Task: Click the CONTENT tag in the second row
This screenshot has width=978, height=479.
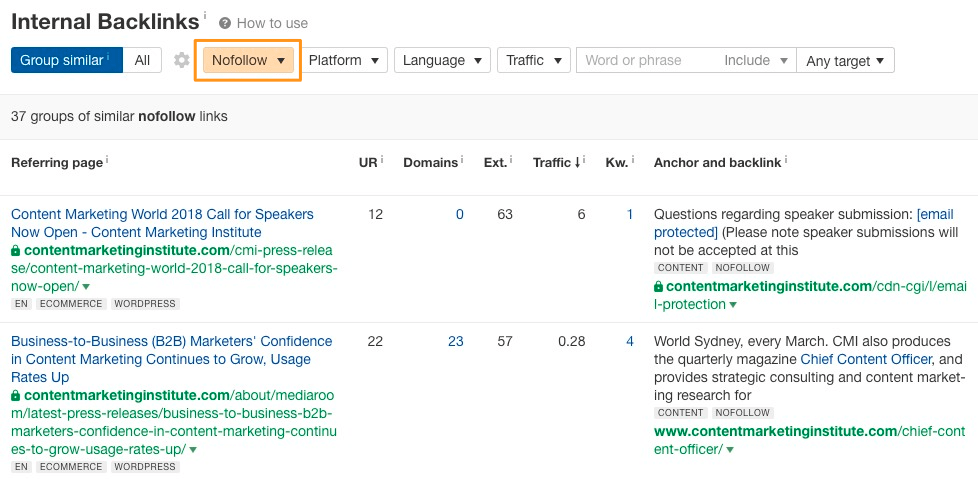Action: point(680,413)
